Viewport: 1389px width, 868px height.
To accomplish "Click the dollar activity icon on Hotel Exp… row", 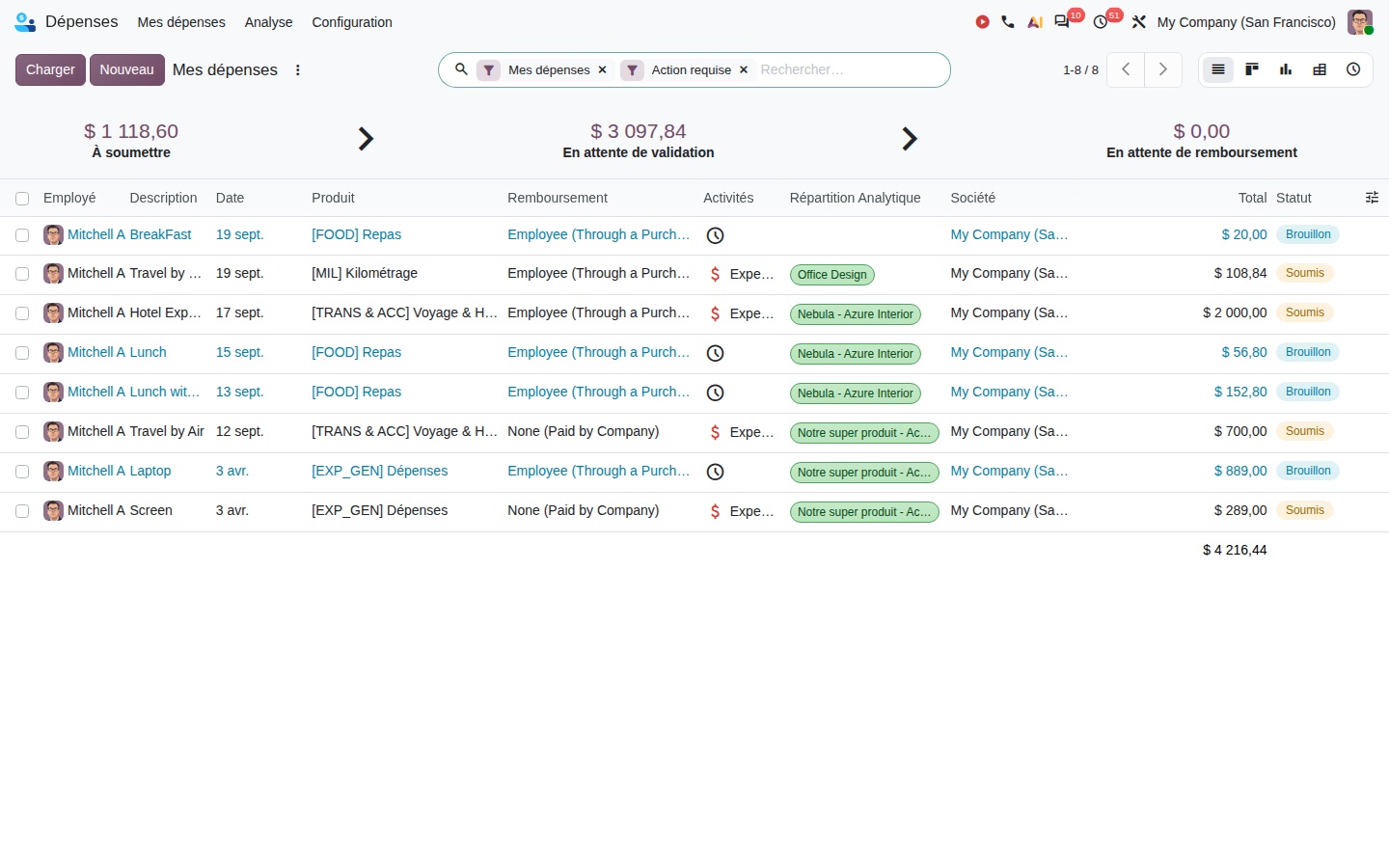I will tap(715, 313).
